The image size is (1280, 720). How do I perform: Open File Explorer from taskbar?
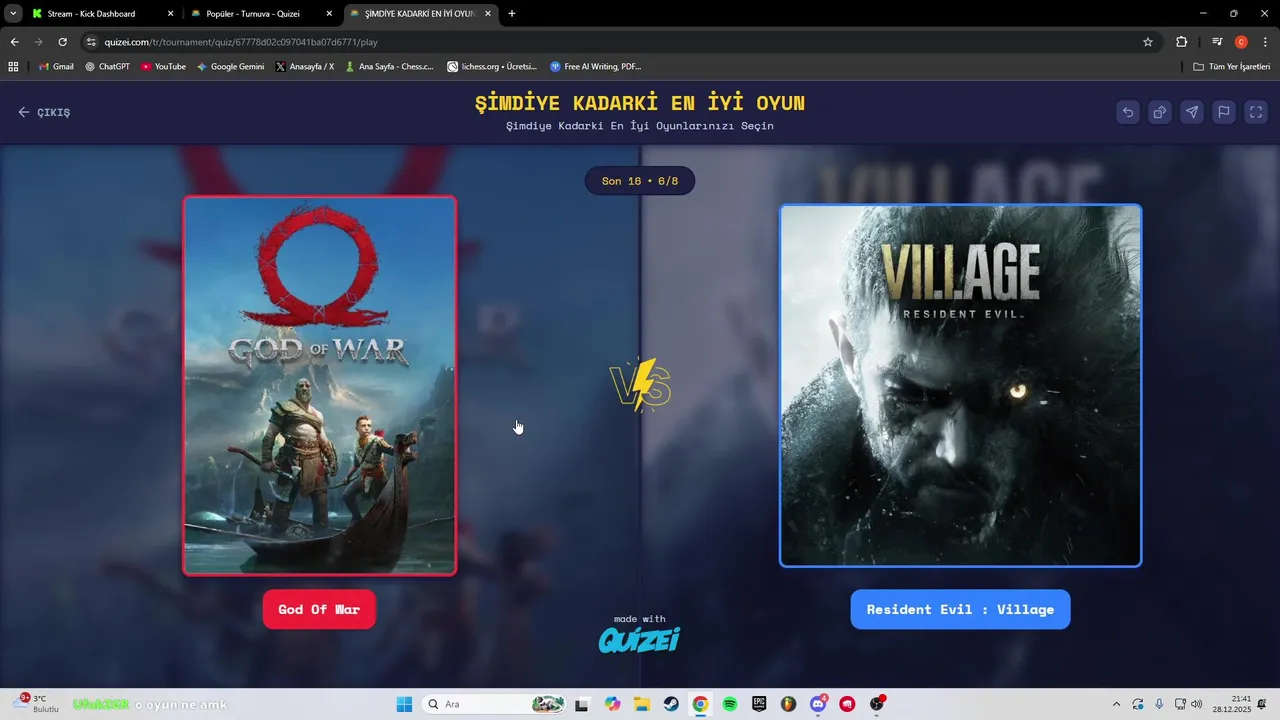[641, 704]
